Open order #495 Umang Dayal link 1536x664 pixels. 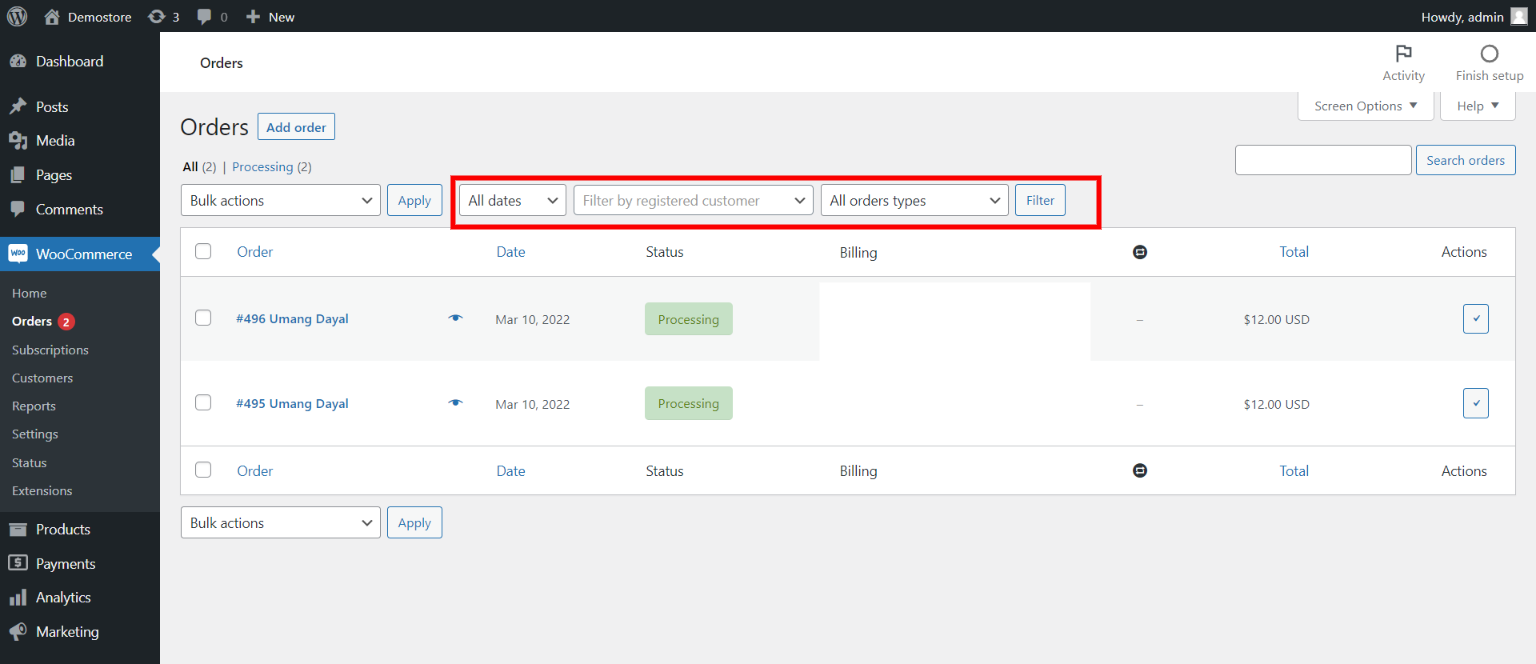click(292, 403)
